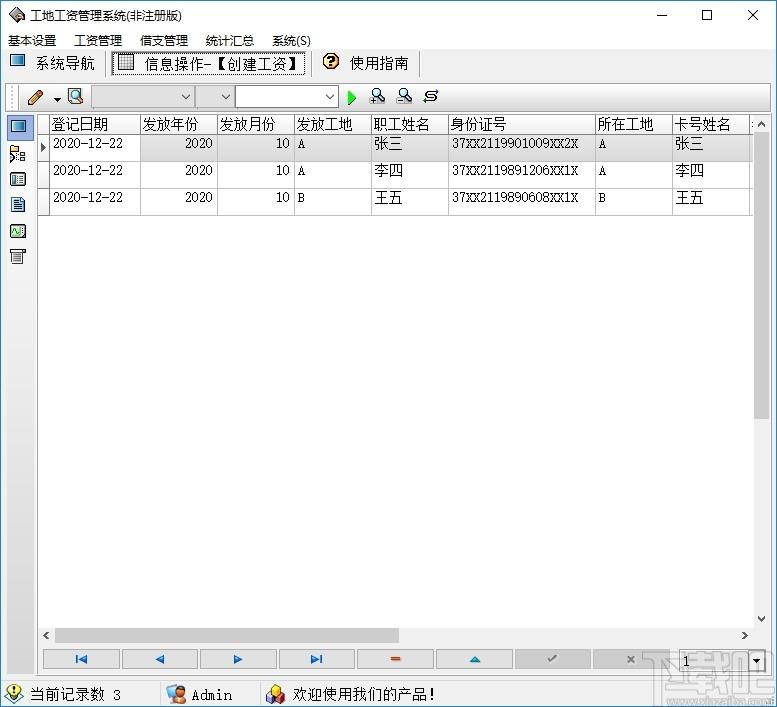Jump to last record navigation button

click(x=317, y=659)
